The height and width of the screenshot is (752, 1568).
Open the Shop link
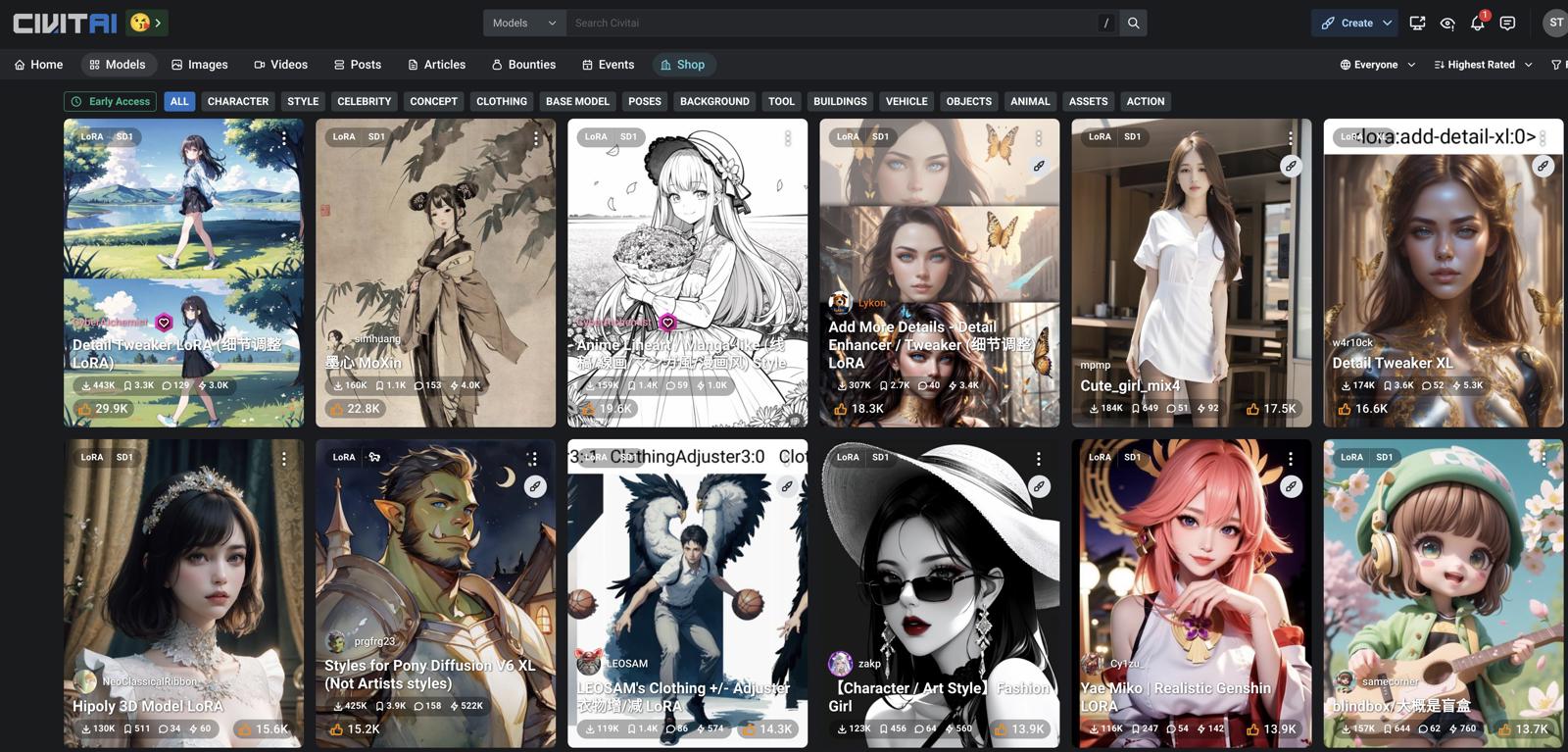(683, 65)
